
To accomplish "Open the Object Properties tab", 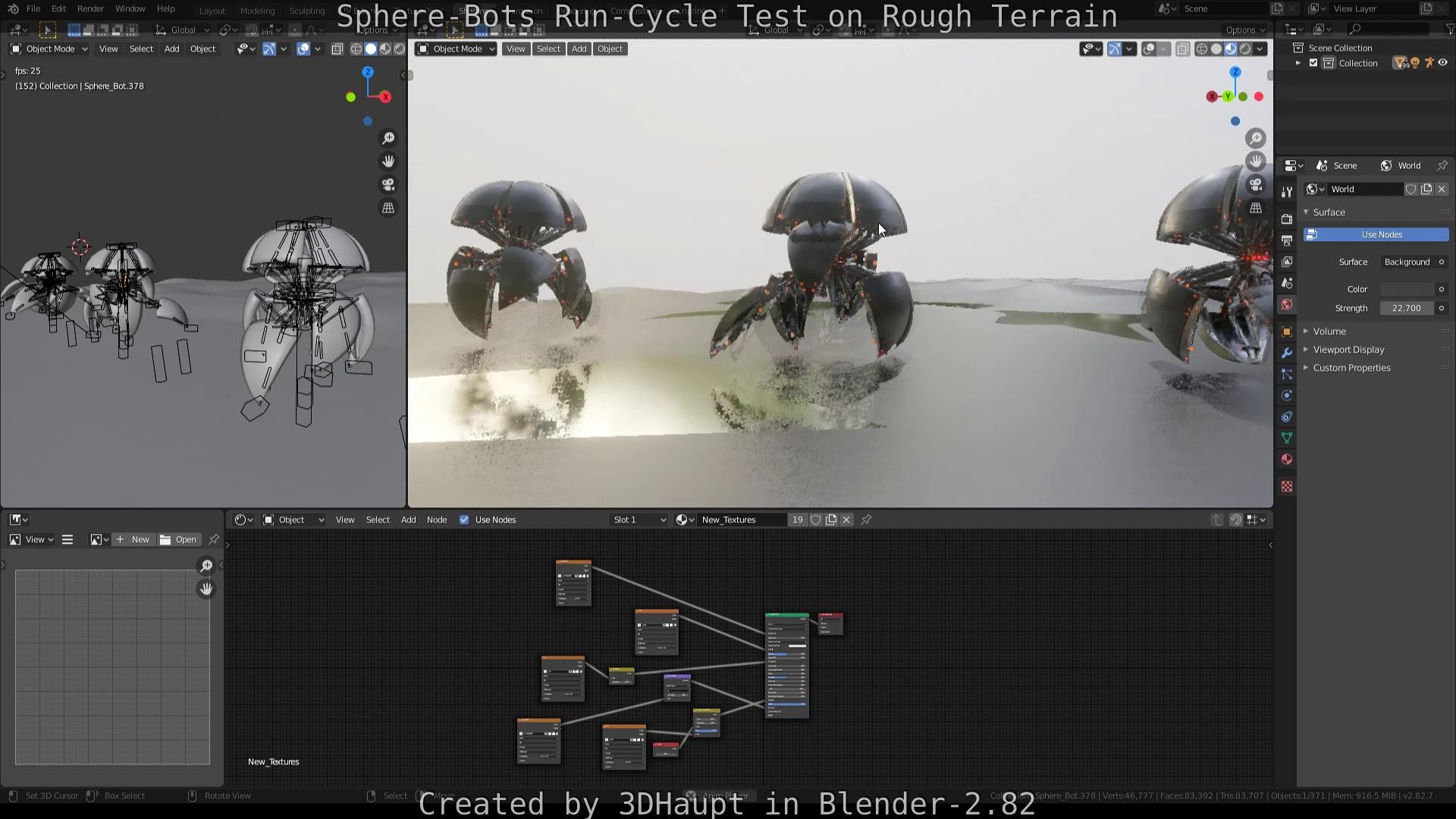I will (x=1286, y=331).
